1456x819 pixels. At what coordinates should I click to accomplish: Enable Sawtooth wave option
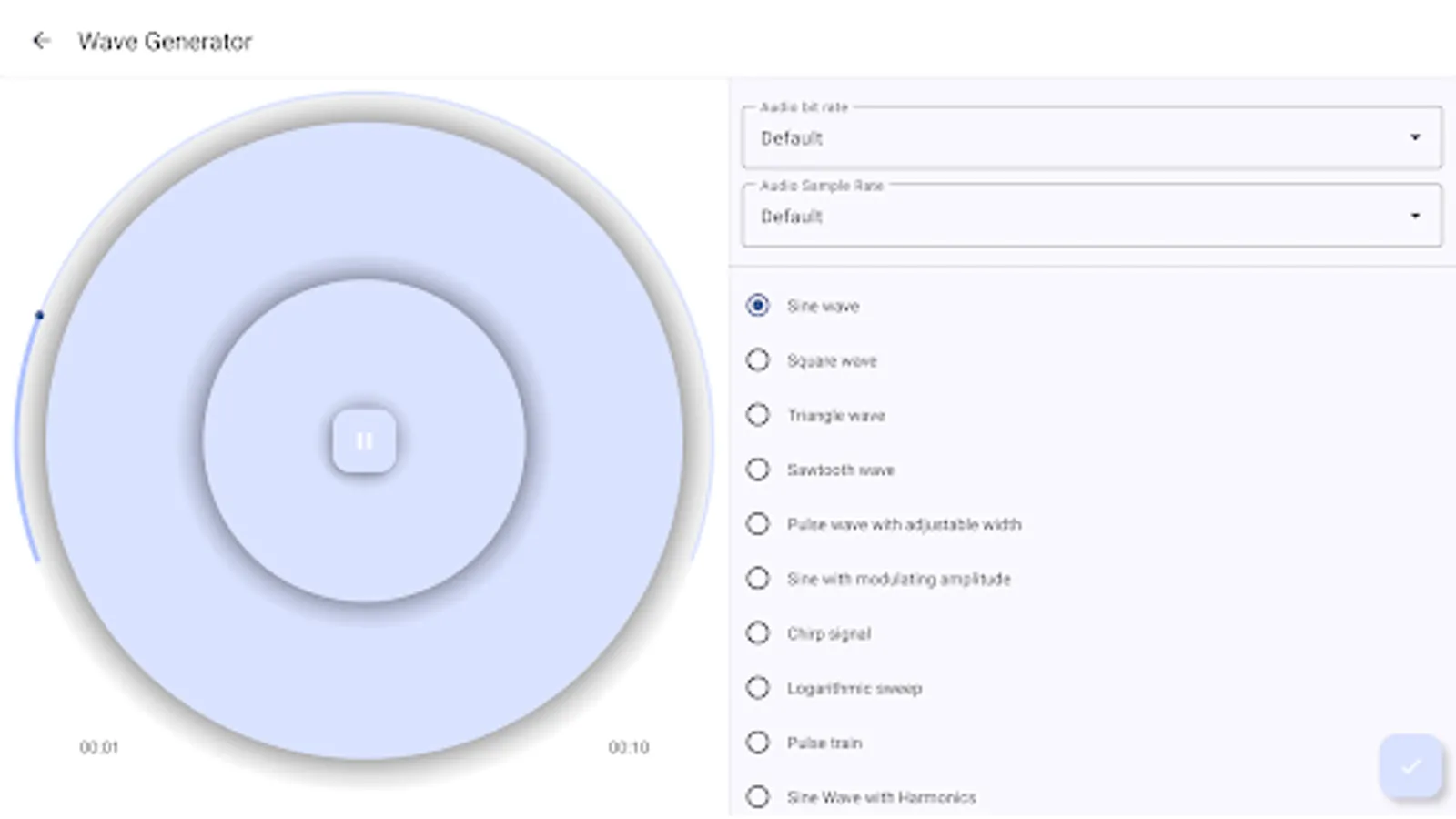pyautogui.click(x=758, y=470)
